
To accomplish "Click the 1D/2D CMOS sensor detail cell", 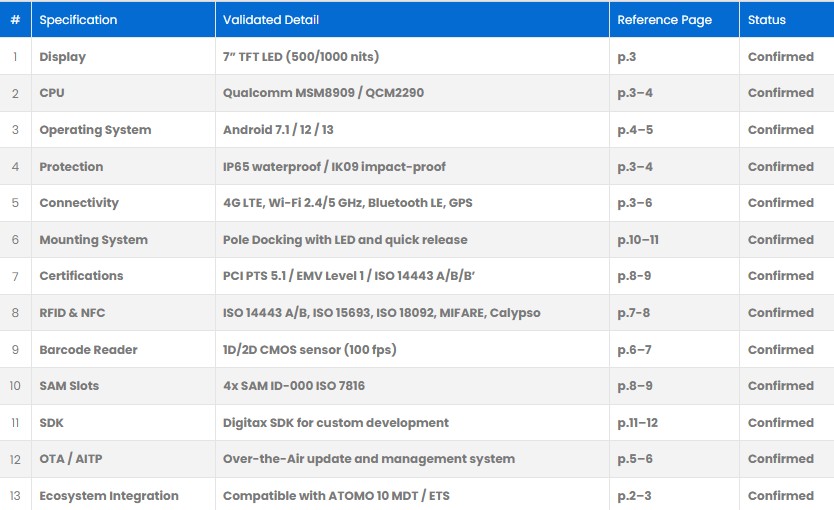I will (309, 350).
